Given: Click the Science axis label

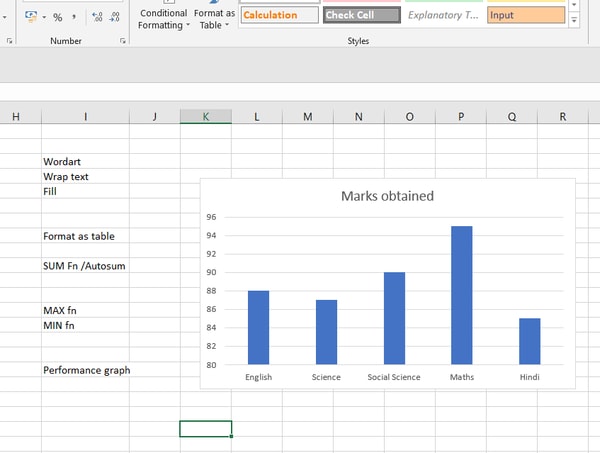Looking at the screenshot, I should coord(326,377).
